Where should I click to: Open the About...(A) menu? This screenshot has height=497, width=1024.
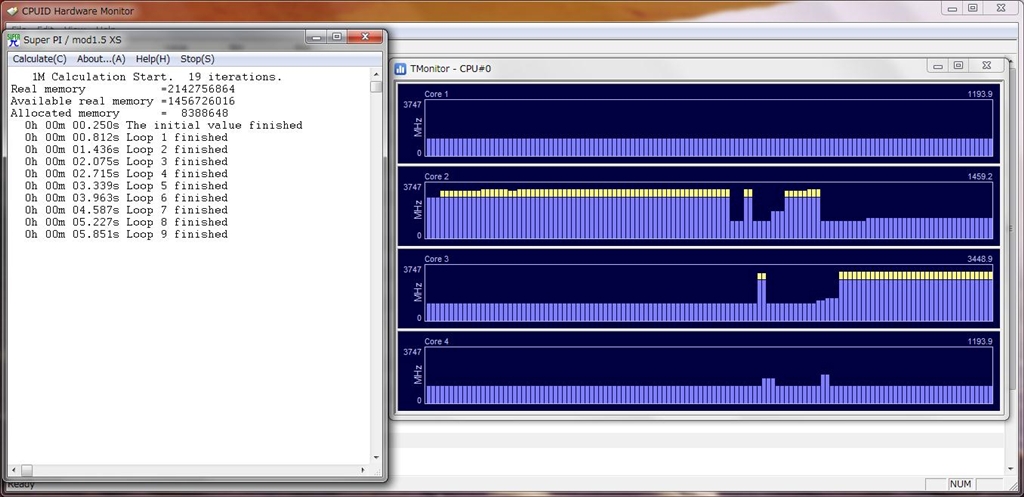tap(101, 59)
